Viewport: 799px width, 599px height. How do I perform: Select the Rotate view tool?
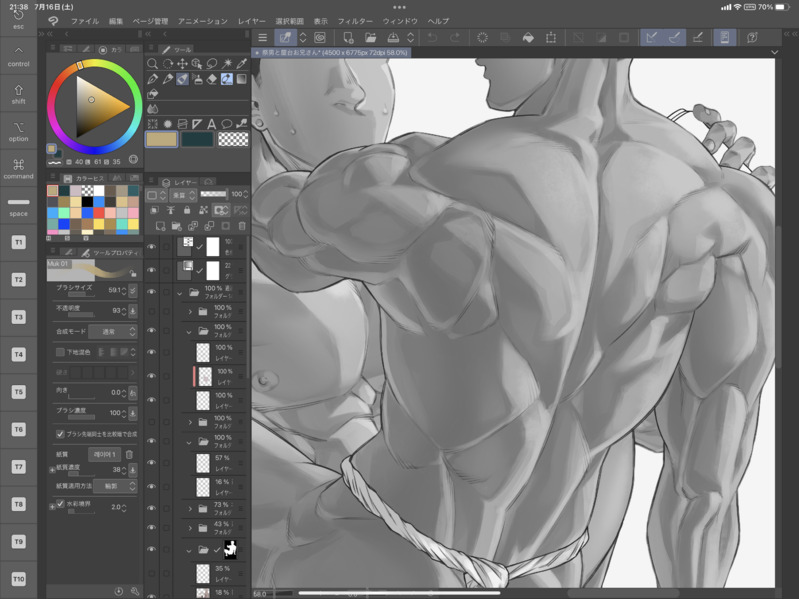pyautogui.click(x=167, y=64)
